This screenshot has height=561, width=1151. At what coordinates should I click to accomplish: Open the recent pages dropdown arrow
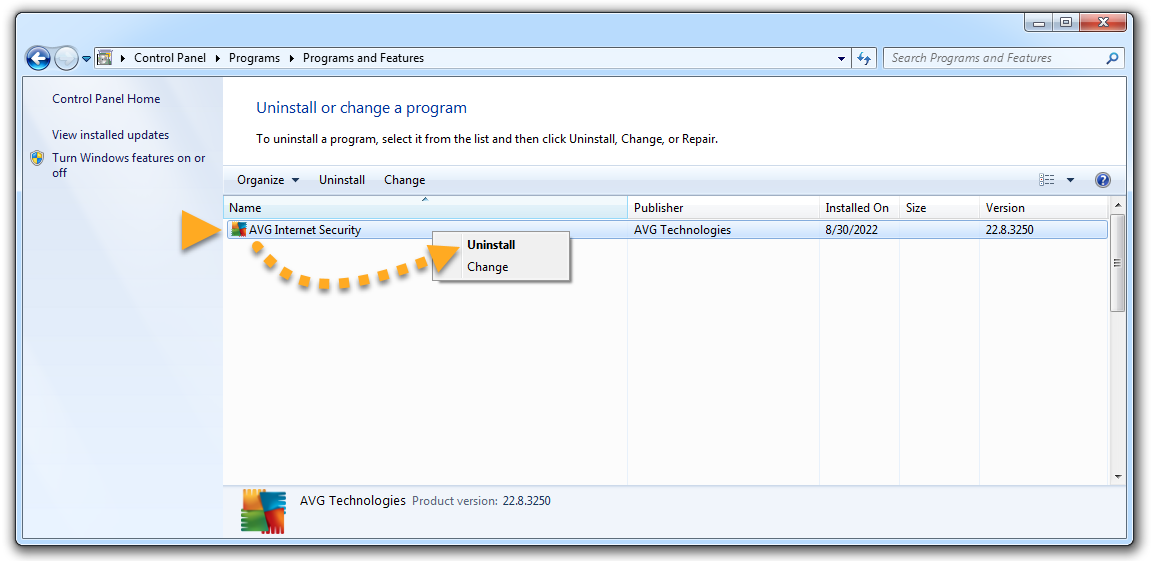coord(87,58)
